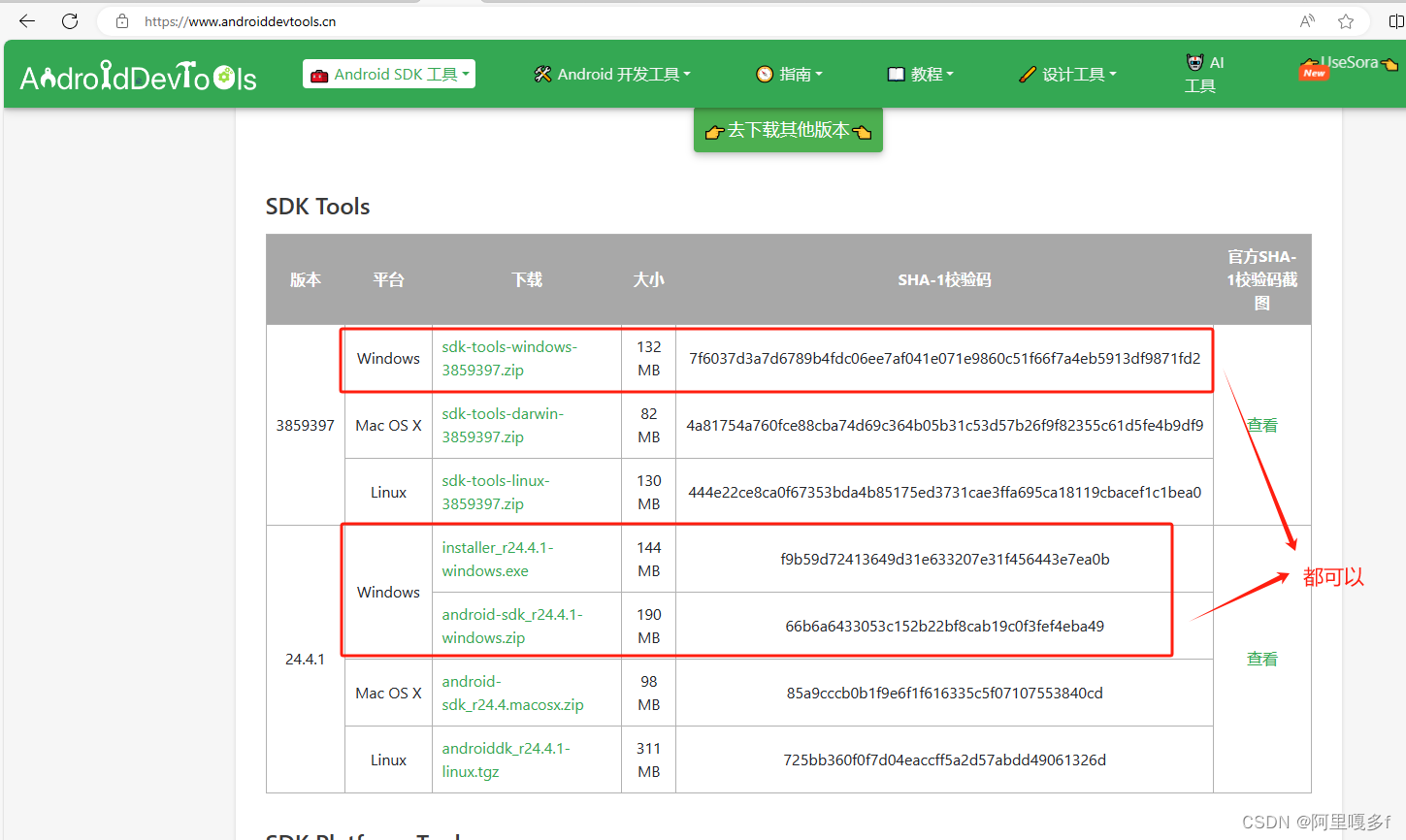Click the 144 MB size cell

[x=648, y=559]
